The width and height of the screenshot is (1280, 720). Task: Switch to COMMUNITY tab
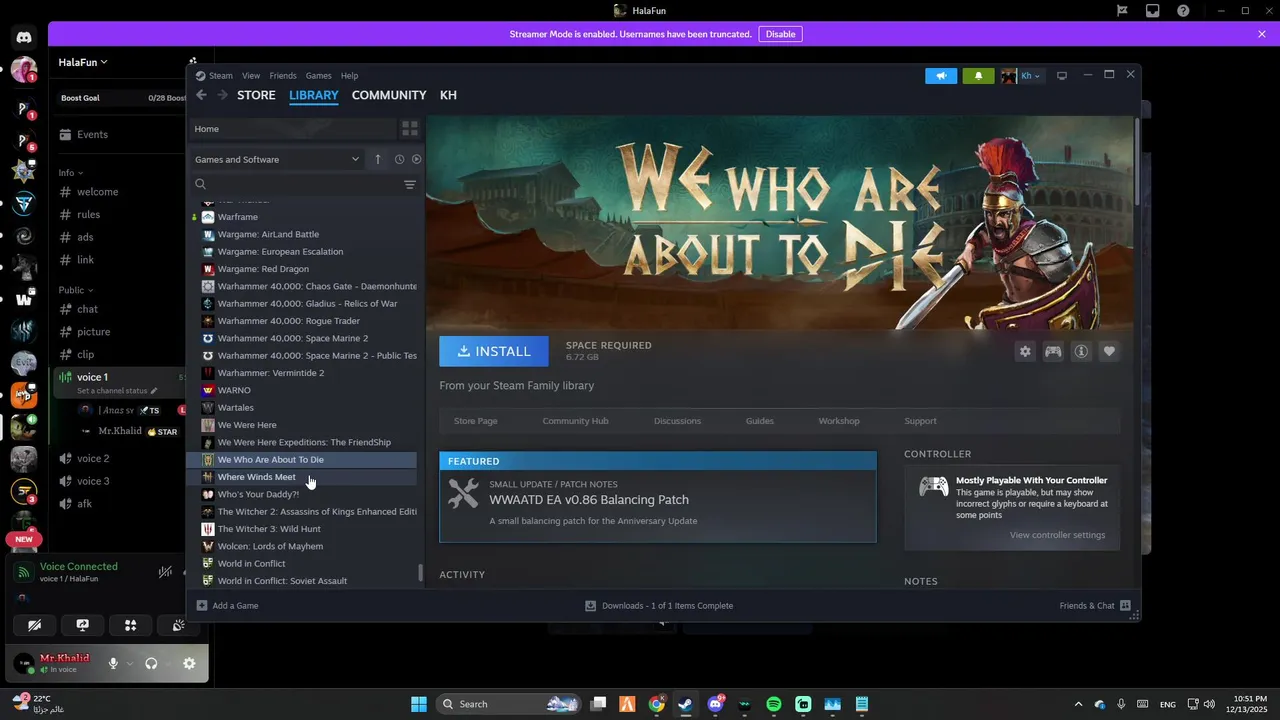tap(389, 95)
